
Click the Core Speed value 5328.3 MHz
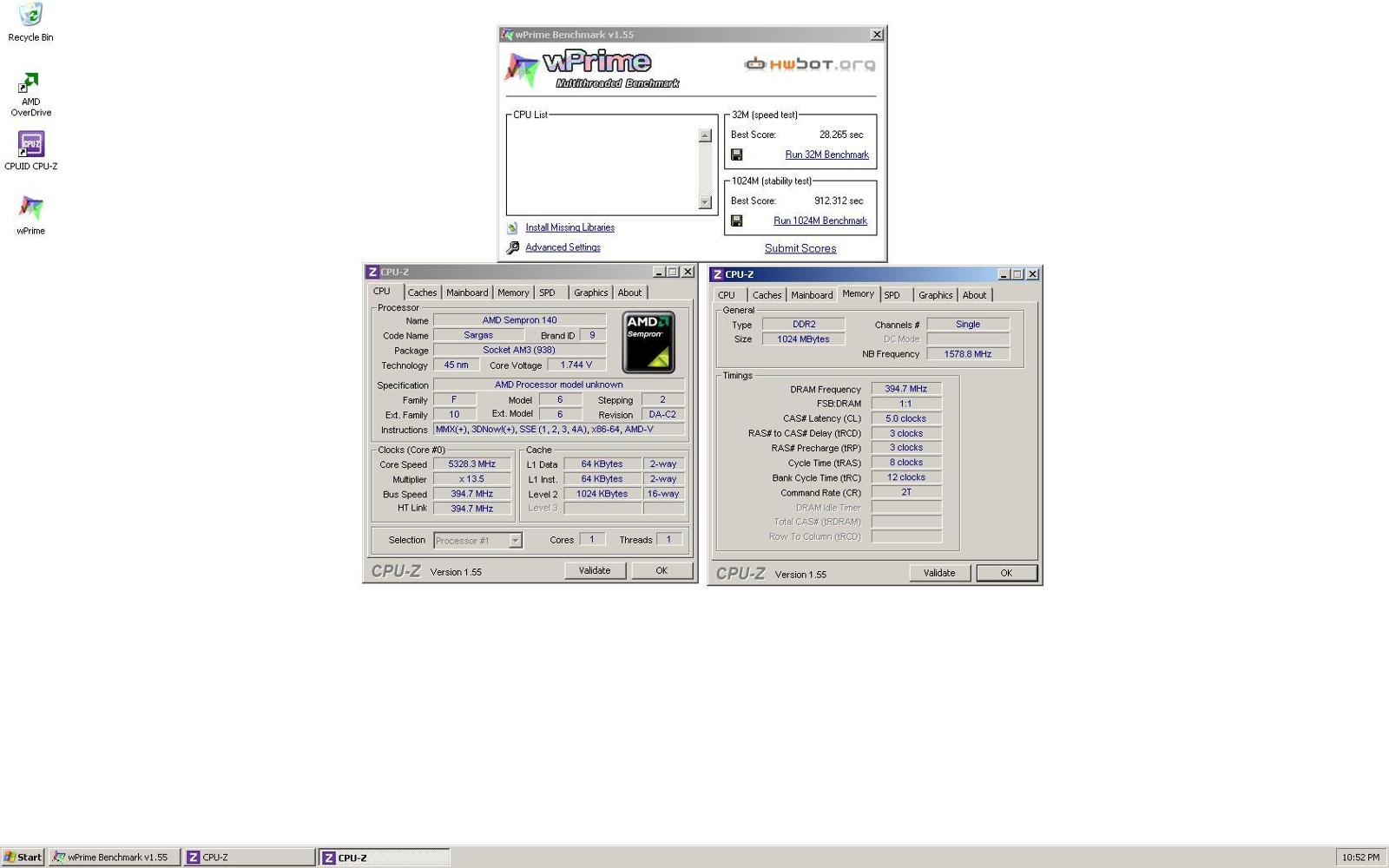coord(471,464)
